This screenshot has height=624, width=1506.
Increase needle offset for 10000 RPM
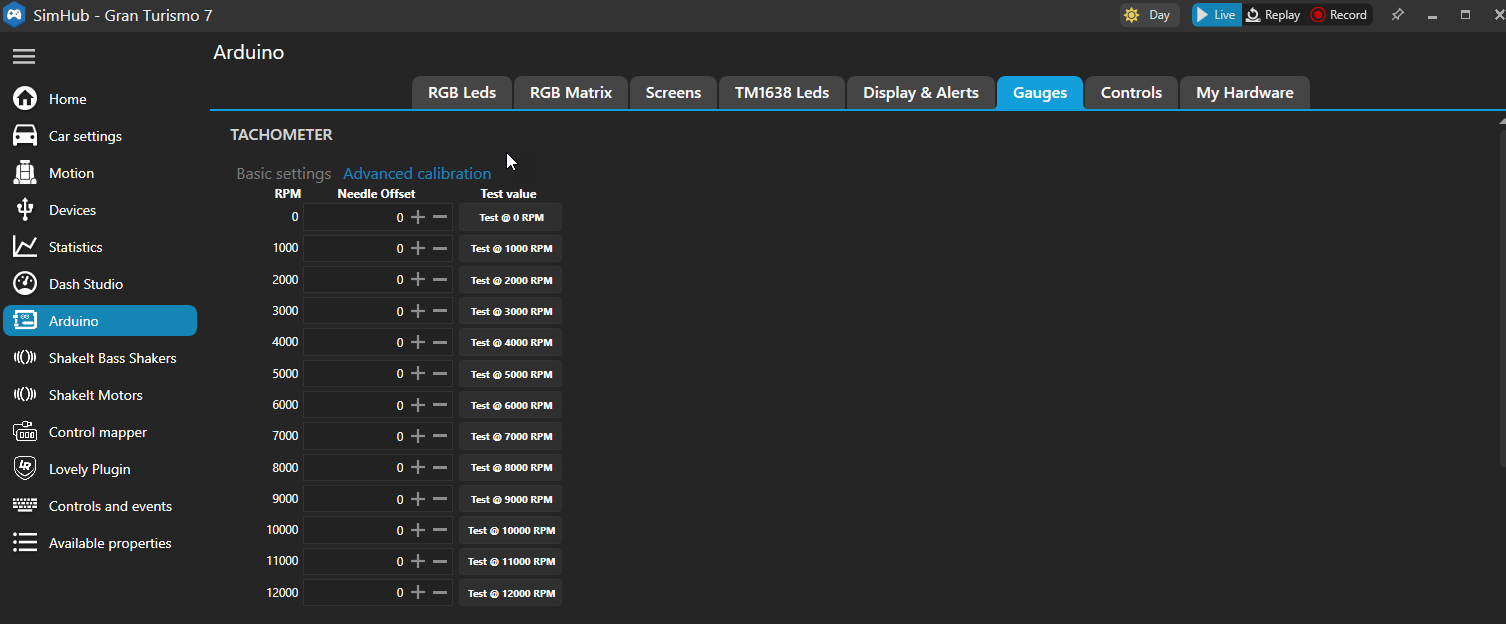pyautogui.click(x=418, y=530)
